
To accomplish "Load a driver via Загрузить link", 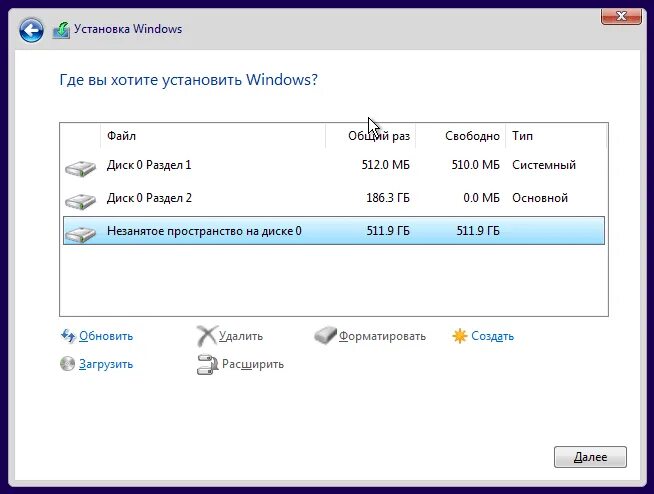I will tap(106, 364).
